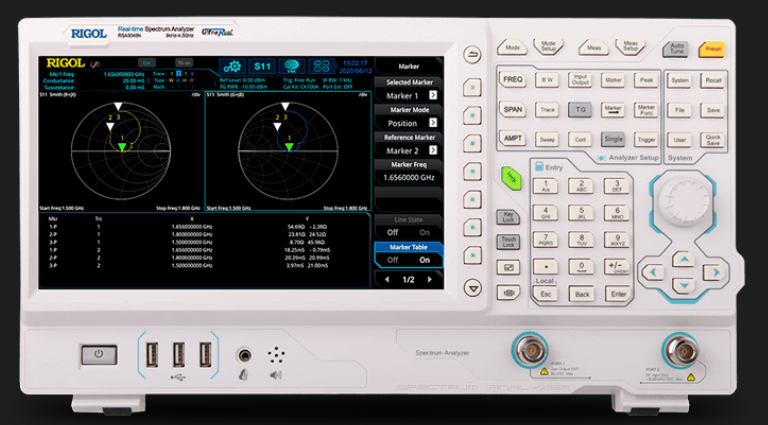768x425 pixels.
Task: Push the softkey beside Reference Marker
Action: (472, 143)
